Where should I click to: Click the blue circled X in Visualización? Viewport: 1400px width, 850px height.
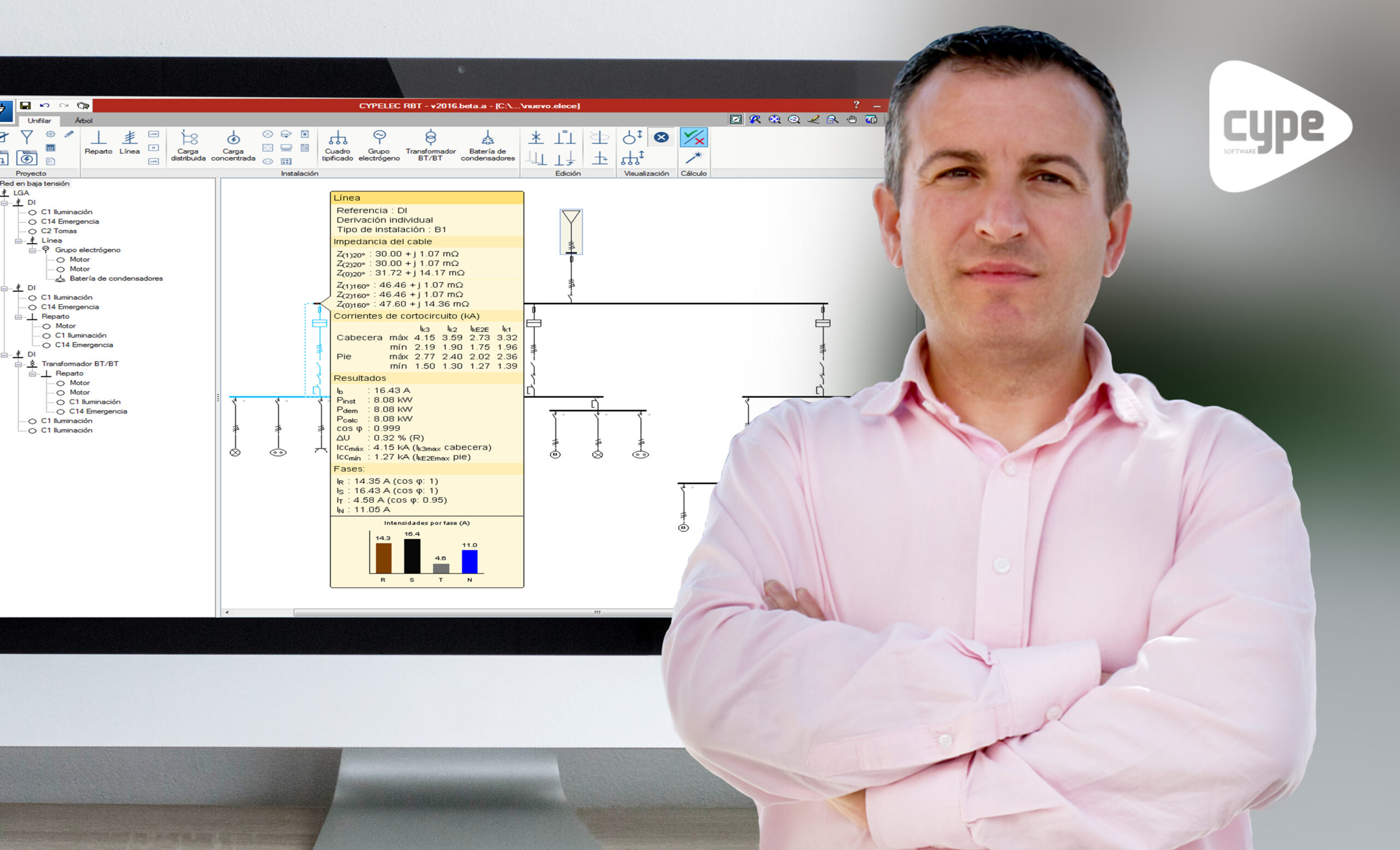(661, 137)
